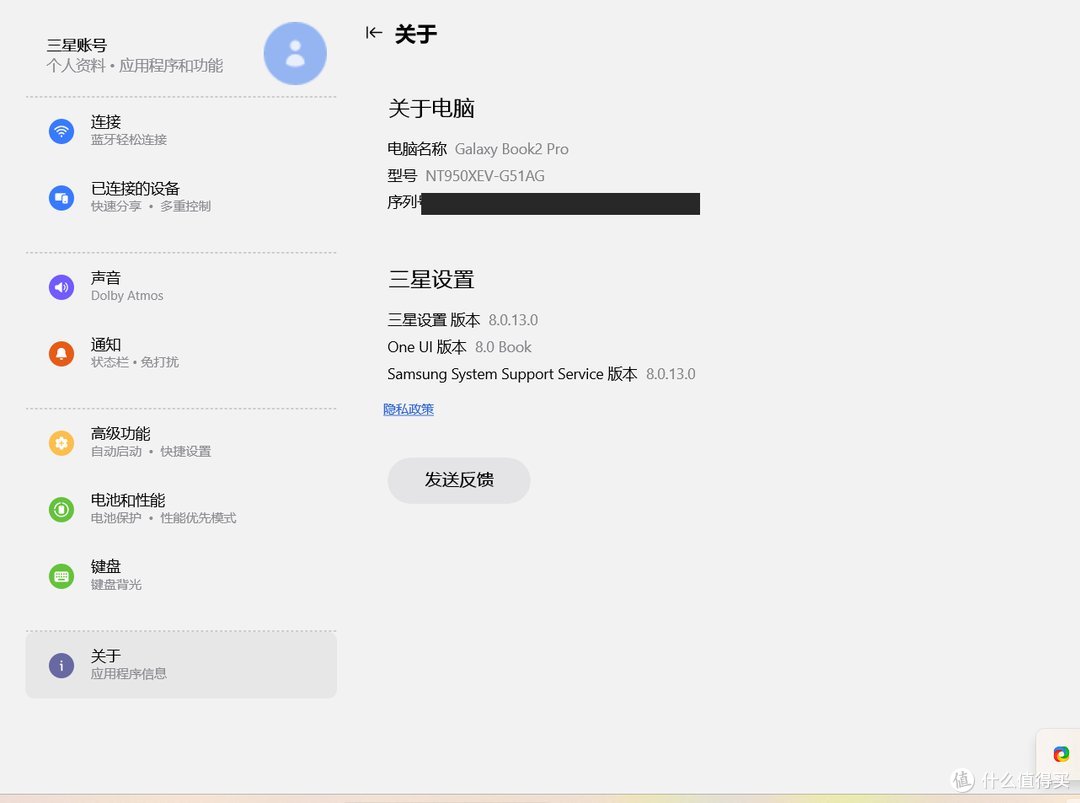
Task: Go to 通知 settings
Action: tap(180, 354)
